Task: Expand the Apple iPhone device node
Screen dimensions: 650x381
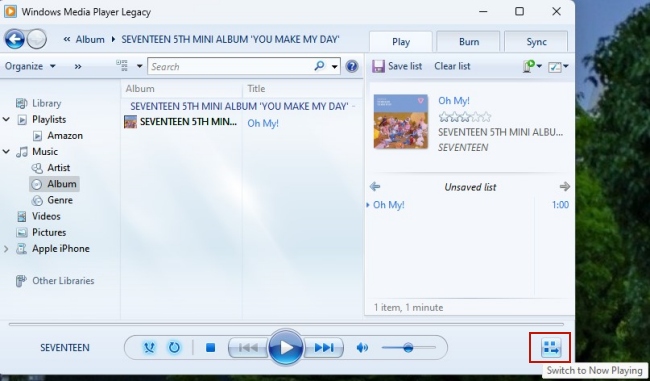Action: point(6,249)
